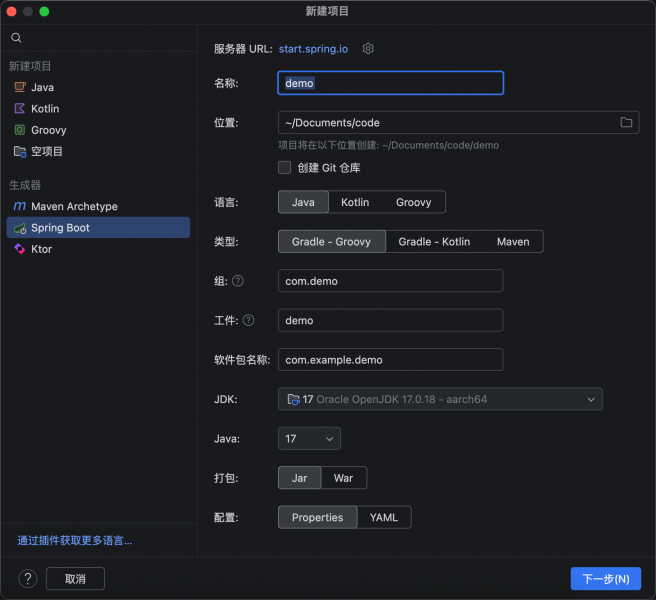Open the JDK dropdown list
Image resolution: width=656 pixels, height=600 pixels.
pos(440,399)
